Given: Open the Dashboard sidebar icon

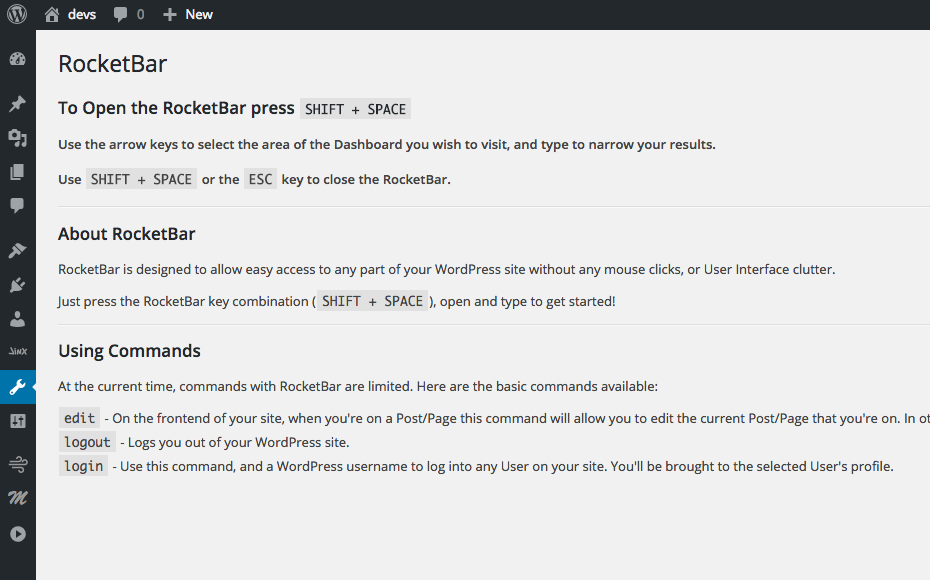Looking at the screenshot, I should click(x=18, y=59).
